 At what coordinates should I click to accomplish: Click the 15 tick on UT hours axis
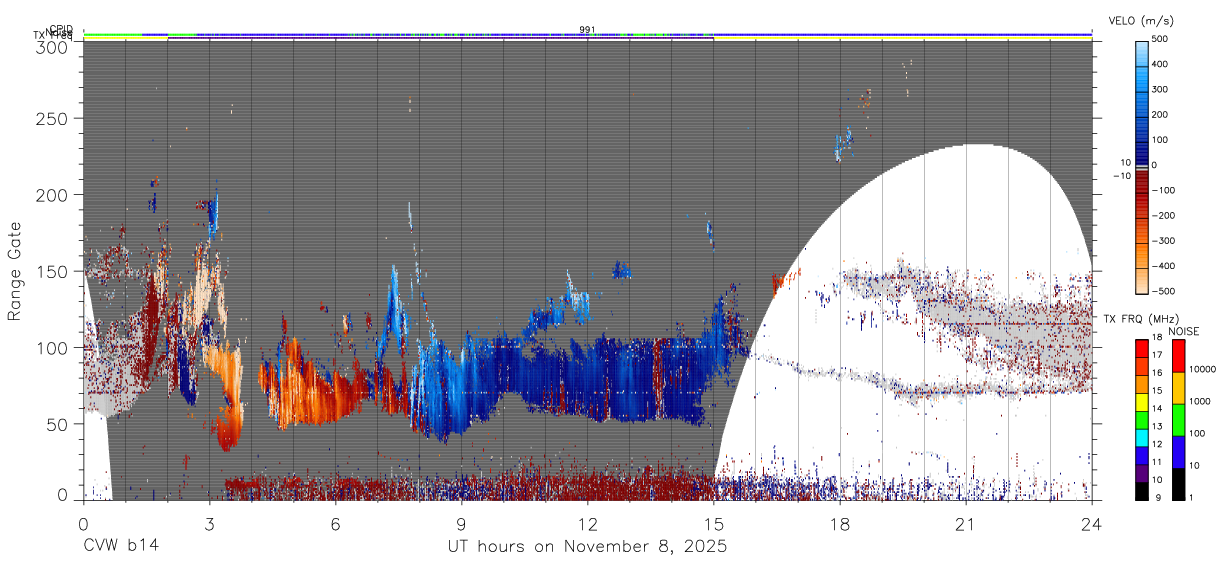point(714,522)
